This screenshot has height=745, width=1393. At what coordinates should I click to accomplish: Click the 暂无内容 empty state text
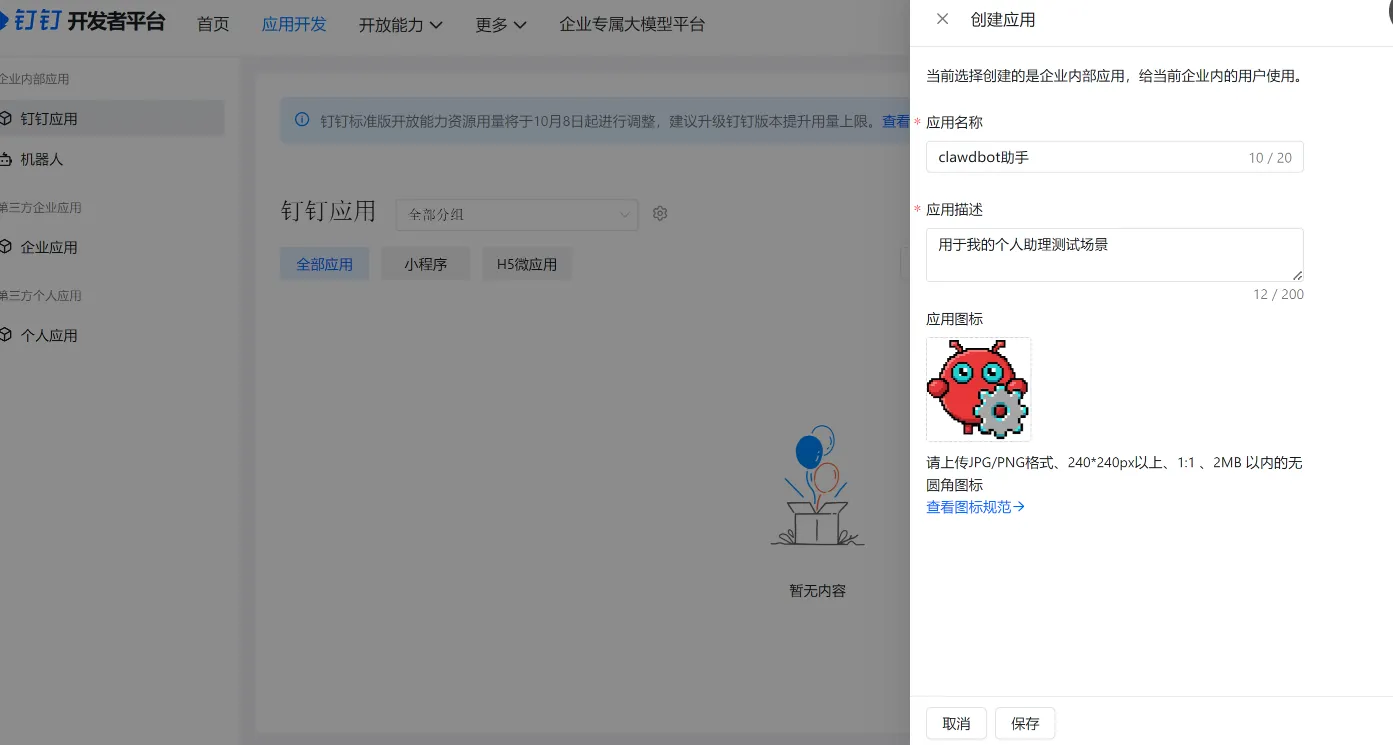tap(817, 590)
